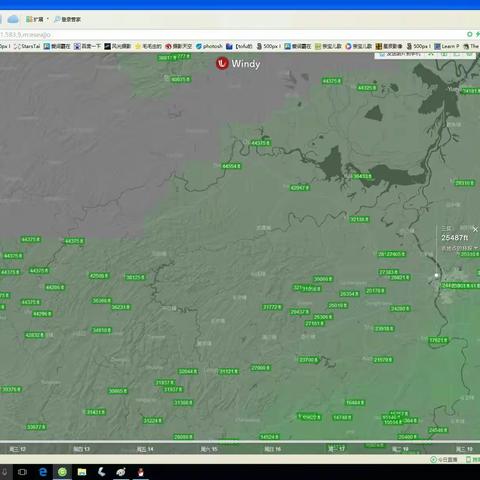Image resolution: width=480 pixels, height=480 pixels.
Task: Open Microsoft Edge from the taskbar
Action: (x=43, y=472)
